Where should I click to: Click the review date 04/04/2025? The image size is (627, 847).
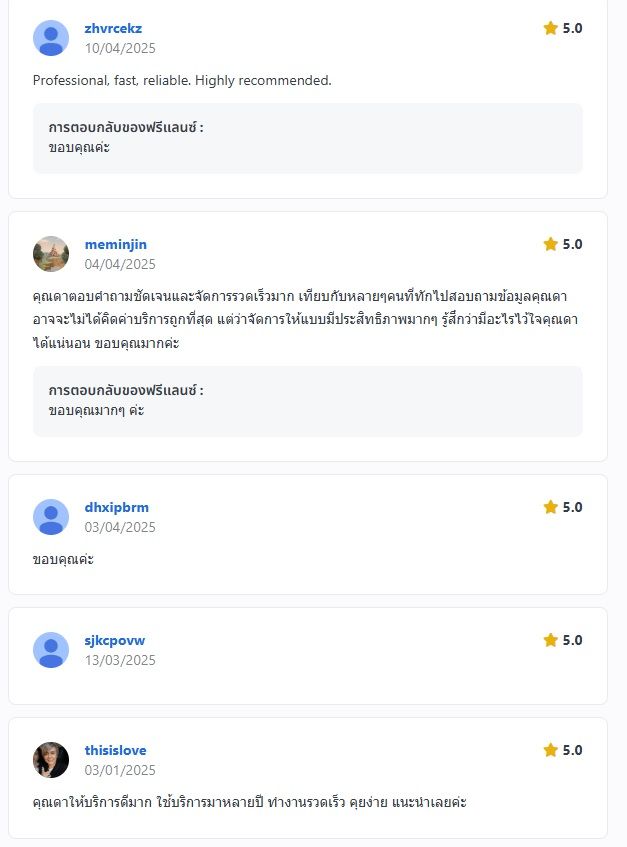tap(120, 264)
